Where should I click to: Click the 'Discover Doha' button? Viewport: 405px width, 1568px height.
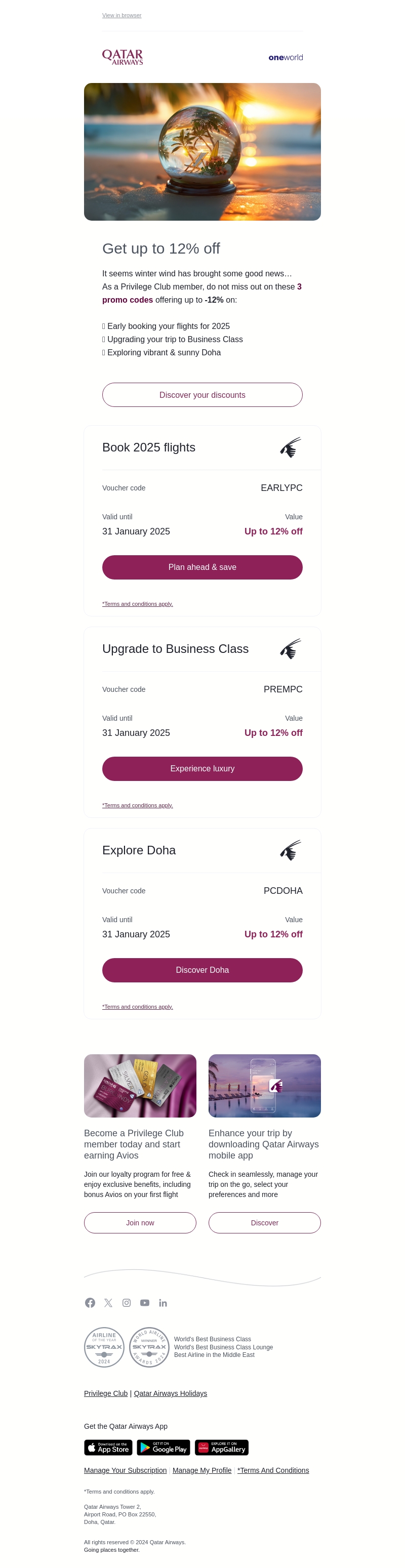(x=202, y=970)
